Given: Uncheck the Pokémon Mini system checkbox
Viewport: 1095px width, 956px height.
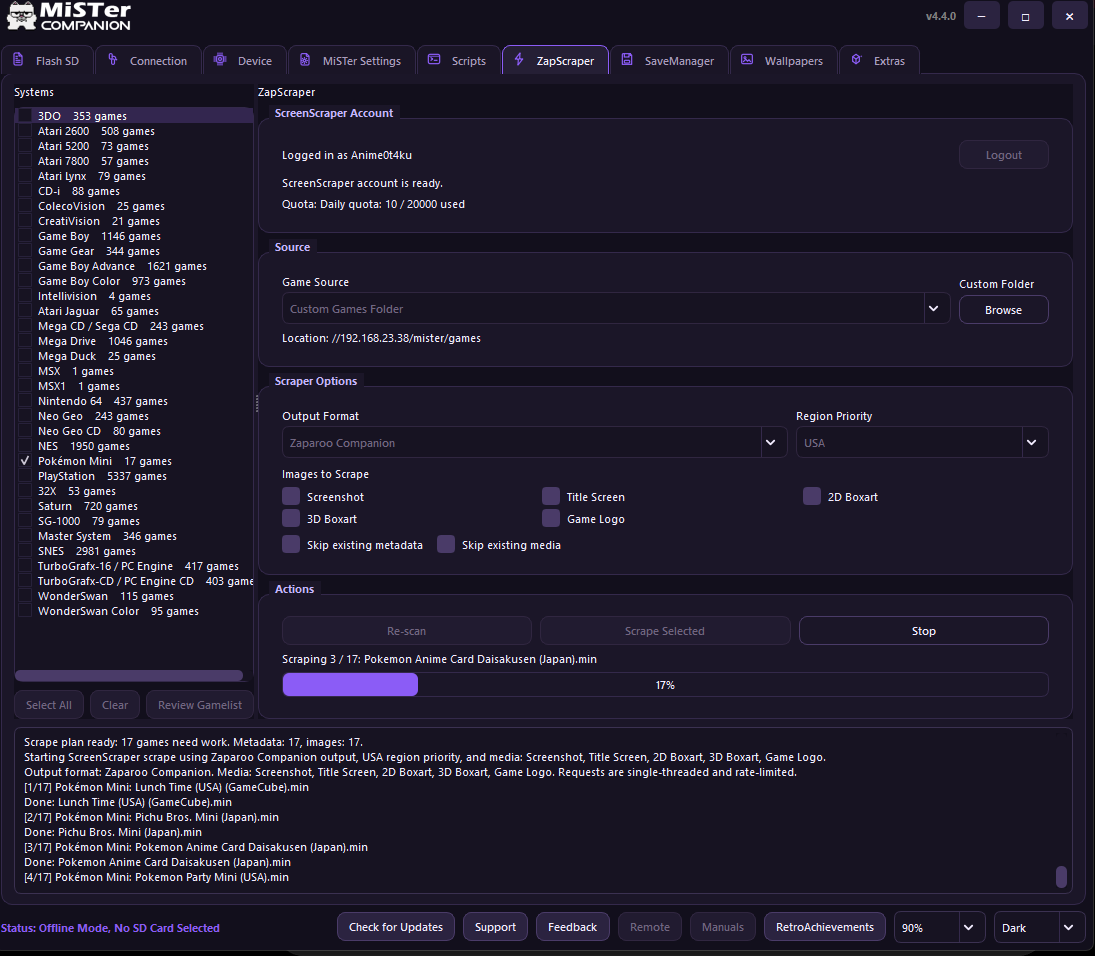Looking at the screenshot, I should click(x=25, y=461).
